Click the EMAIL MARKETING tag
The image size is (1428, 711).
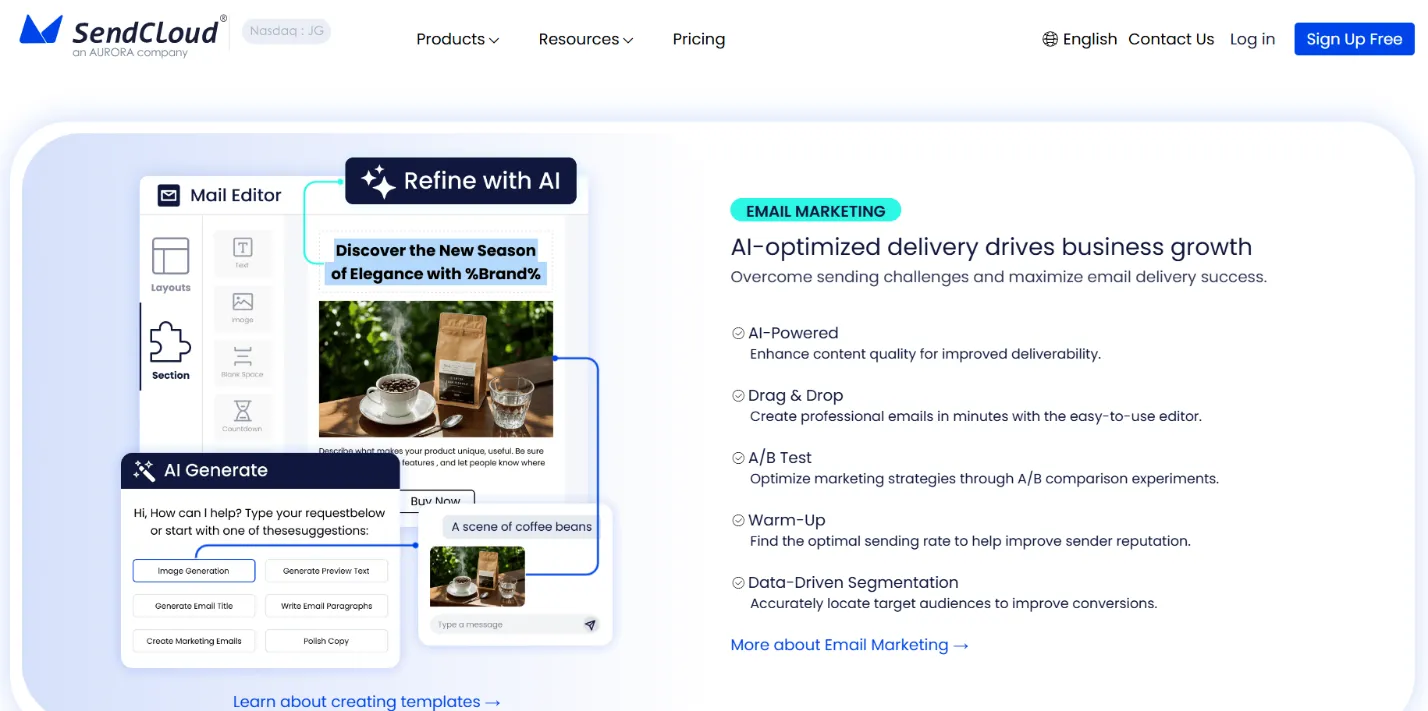point(815,211)
